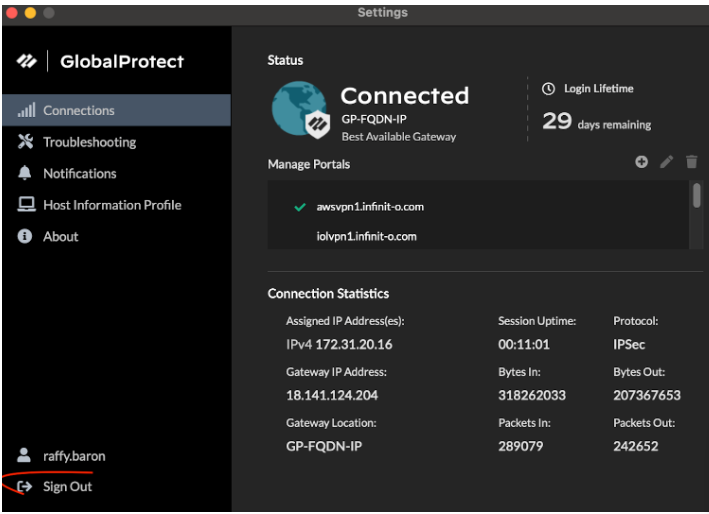
Task: Go to the Notifications section
Action: pos(117,173)
